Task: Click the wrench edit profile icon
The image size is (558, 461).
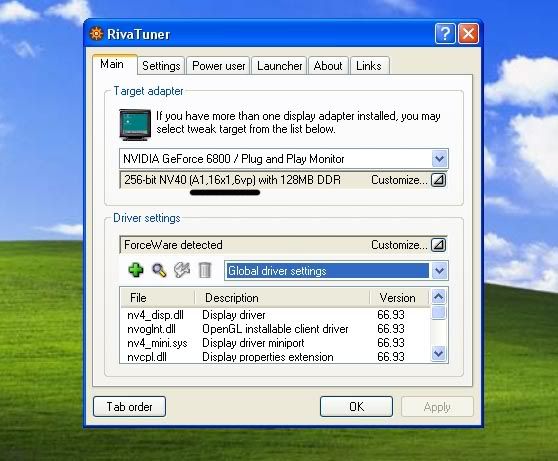Action: (182, 270)
